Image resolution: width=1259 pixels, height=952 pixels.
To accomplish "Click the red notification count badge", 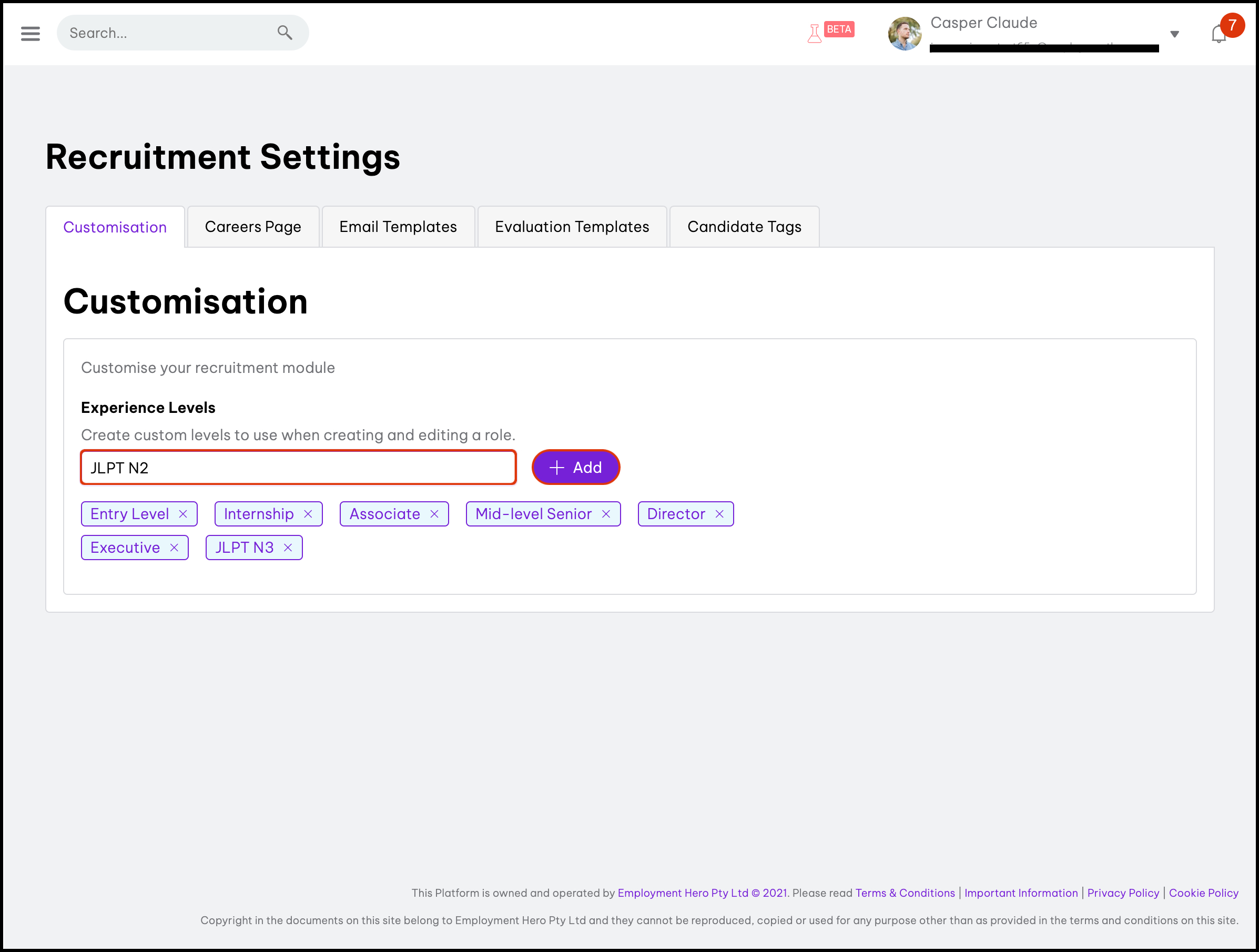I will click(1232, 25).
